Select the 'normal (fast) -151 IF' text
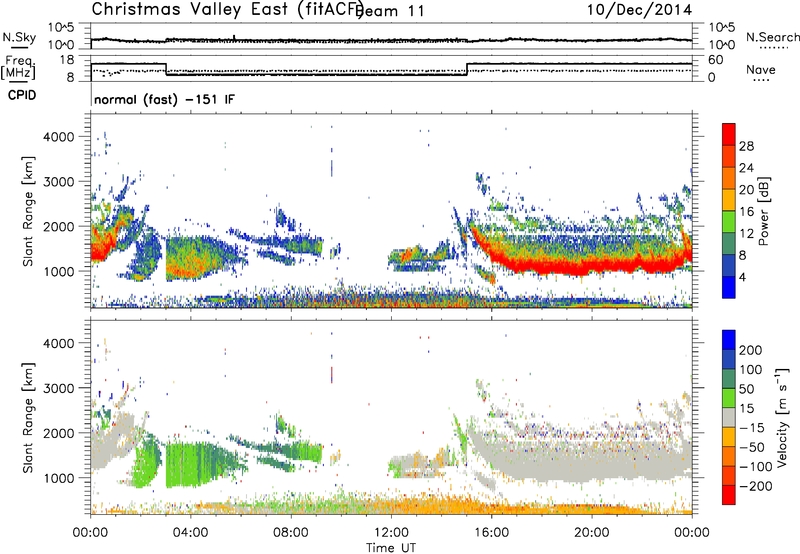Viewport: 800px width, 554px height. [x=164, y=99]
